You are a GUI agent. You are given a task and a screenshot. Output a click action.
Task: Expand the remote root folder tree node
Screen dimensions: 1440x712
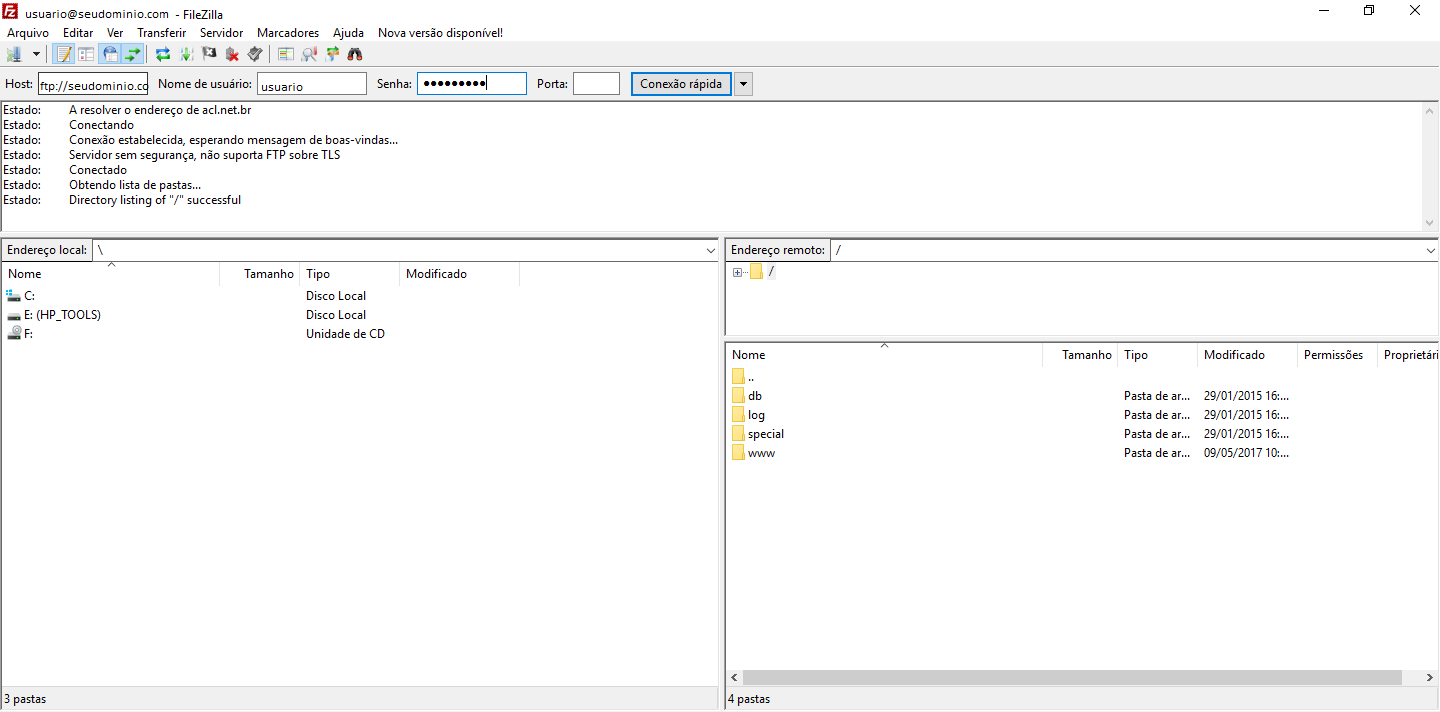pos(737,272)
